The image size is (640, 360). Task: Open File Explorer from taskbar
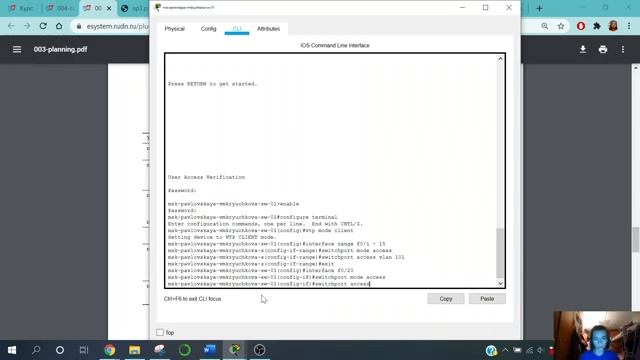tap(134, 350)
